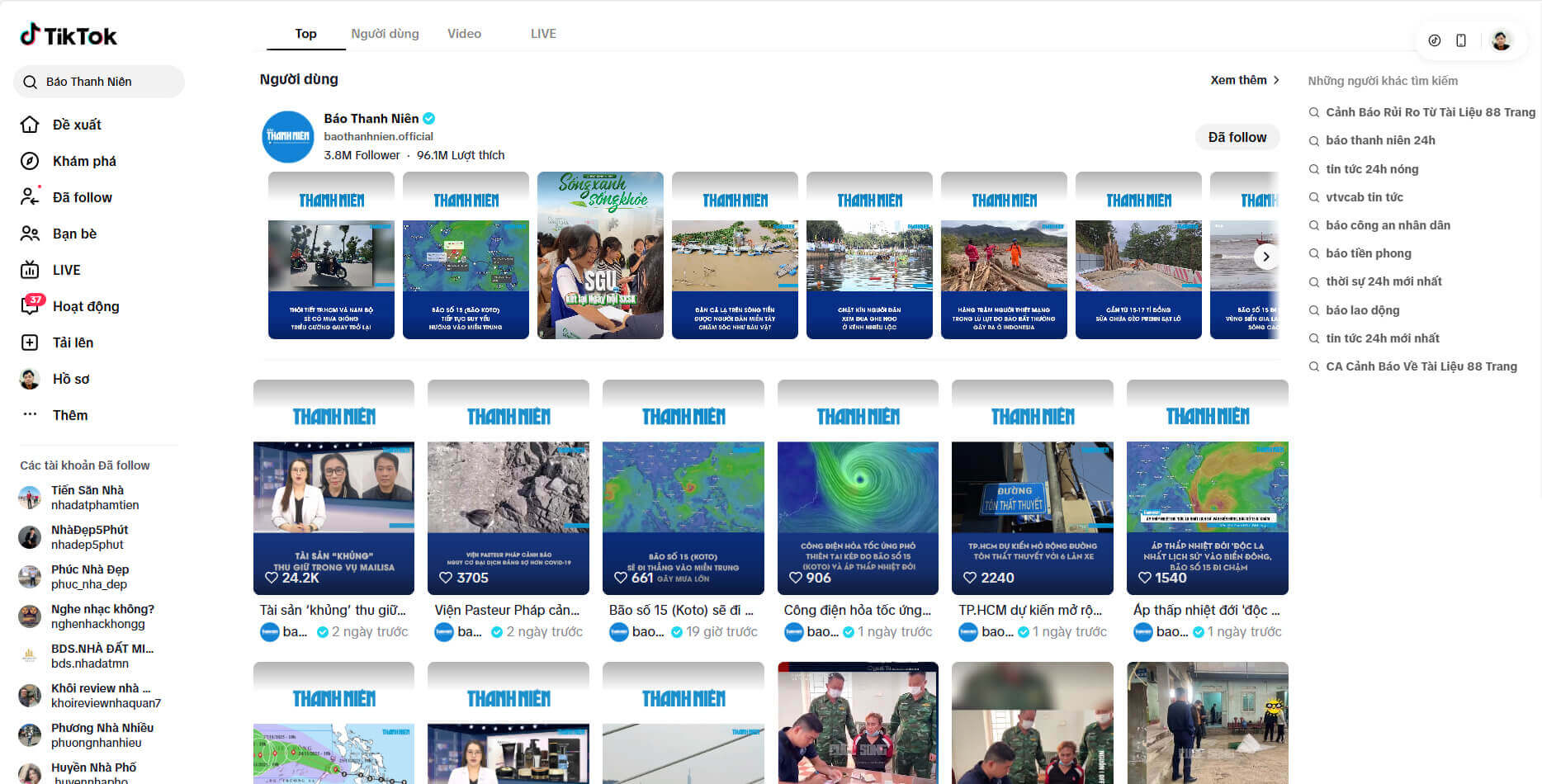Click the search field with Báo Thanh Niên
This screenshot has height=784, width=1542.
[99, 82]
